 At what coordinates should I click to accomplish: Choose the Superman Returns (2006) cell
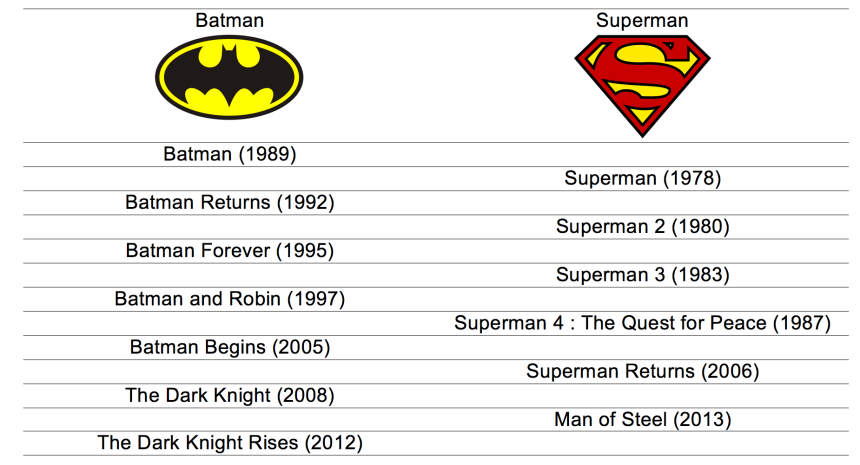pos(642,372)
